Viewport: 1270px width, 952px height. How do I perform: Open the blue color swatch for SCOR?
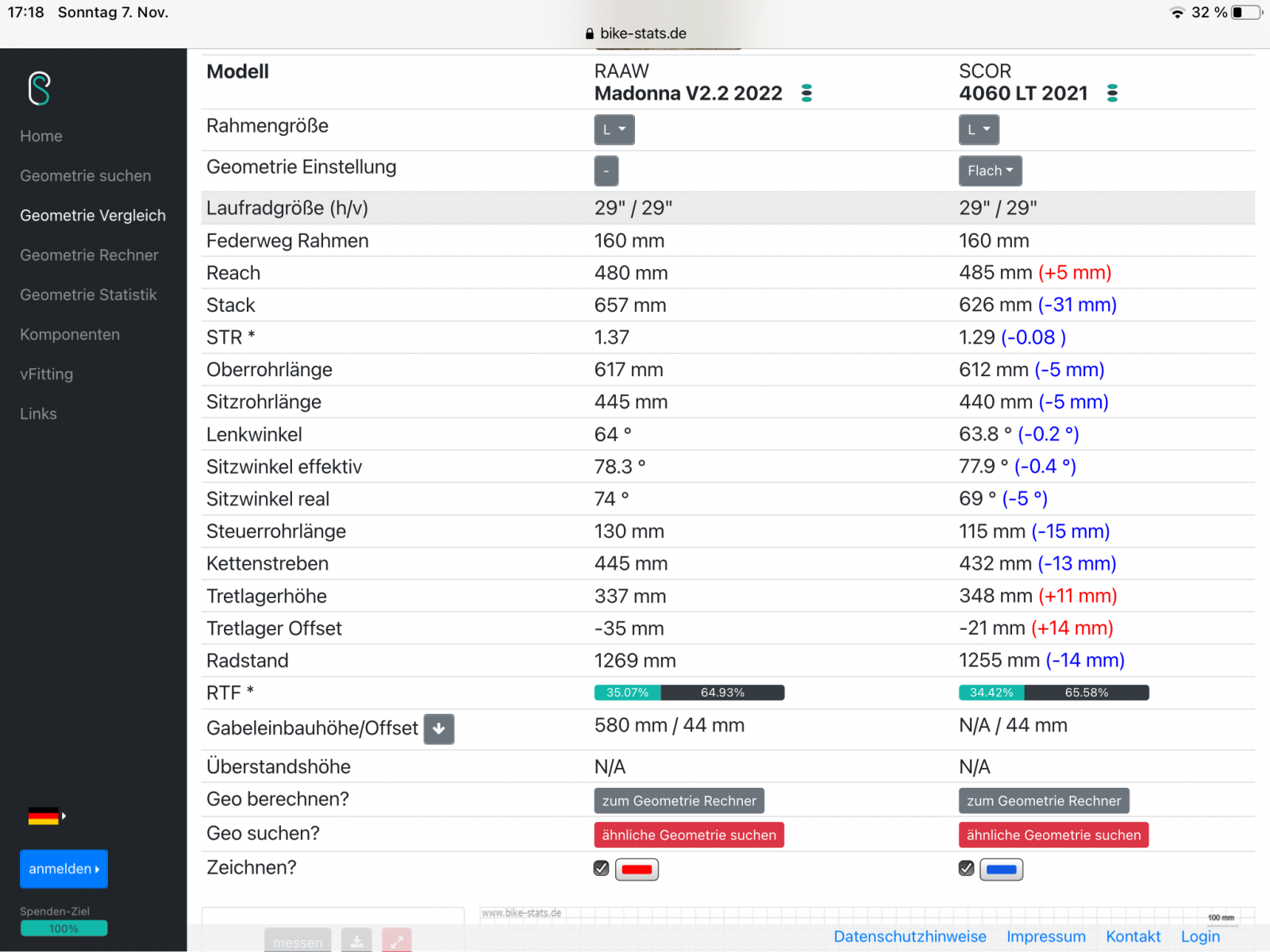point(1001,869)
